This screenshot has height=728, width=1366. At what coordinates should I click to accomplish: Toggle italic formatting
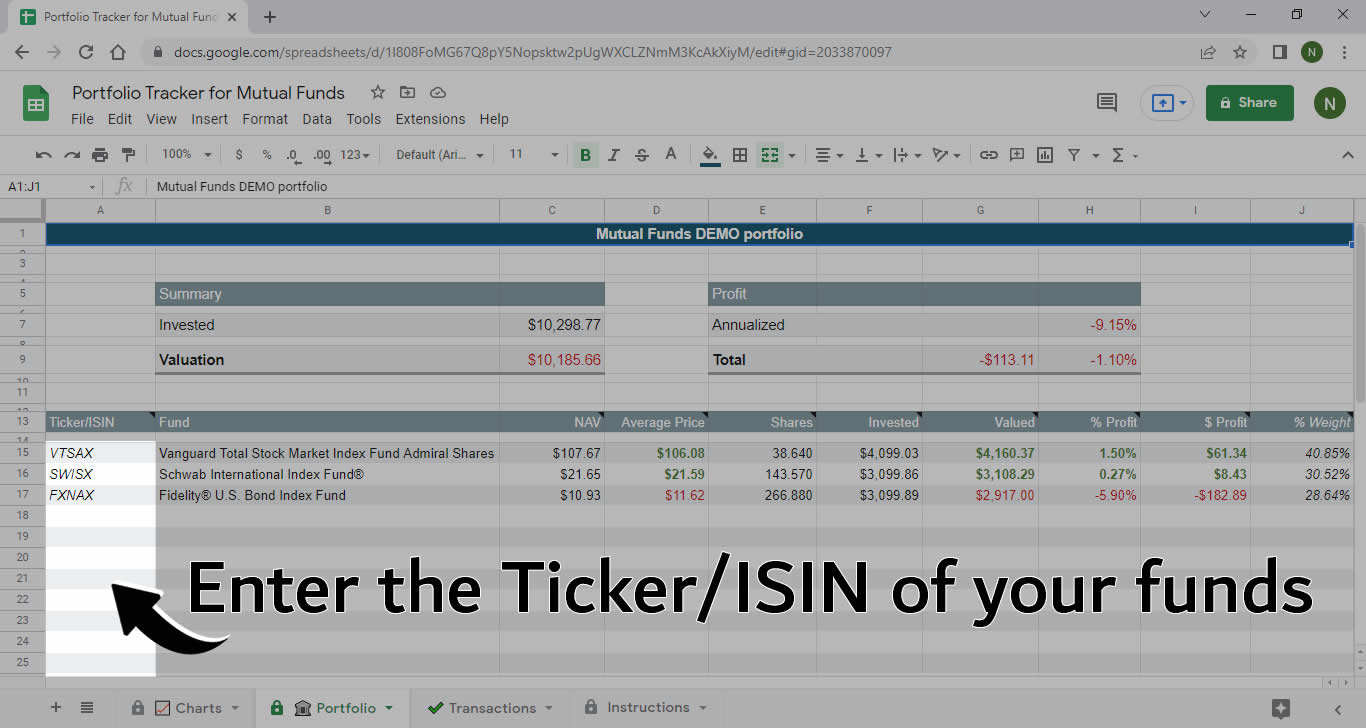(613, 155)
